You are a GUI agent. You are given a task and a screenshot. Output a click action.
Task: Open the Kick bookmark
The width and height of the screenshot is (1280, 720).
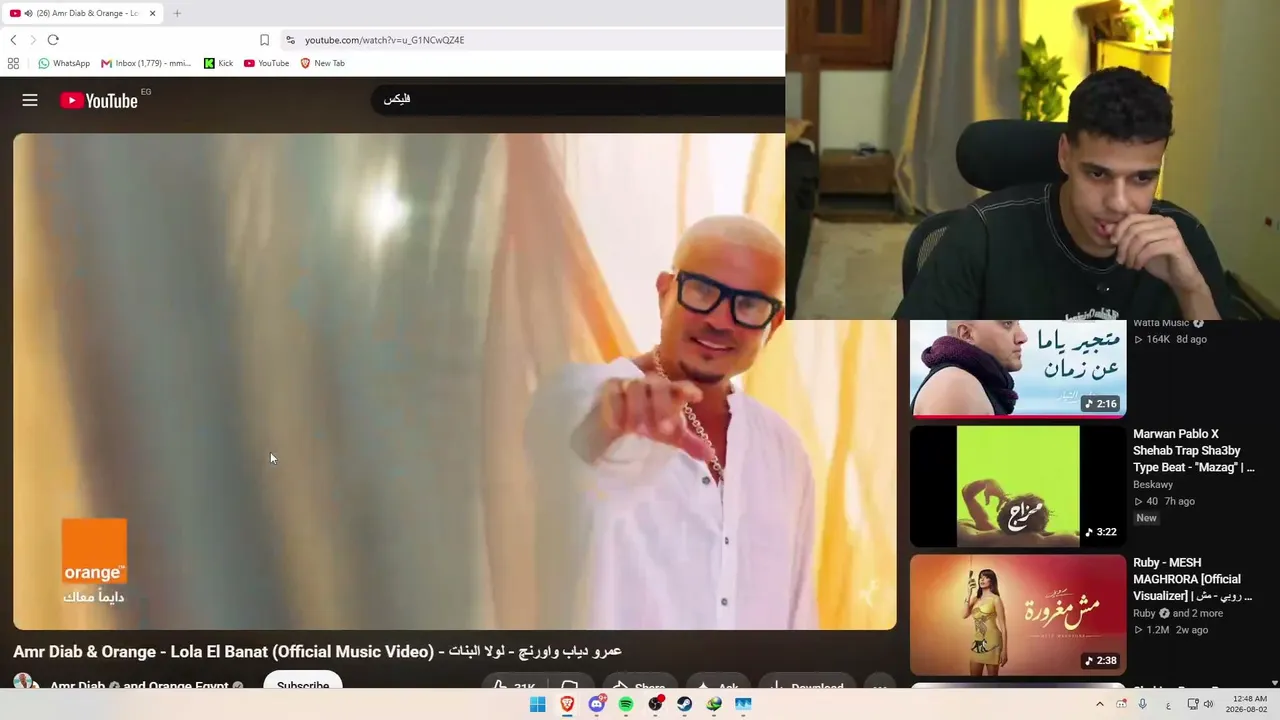pos(218,63)
